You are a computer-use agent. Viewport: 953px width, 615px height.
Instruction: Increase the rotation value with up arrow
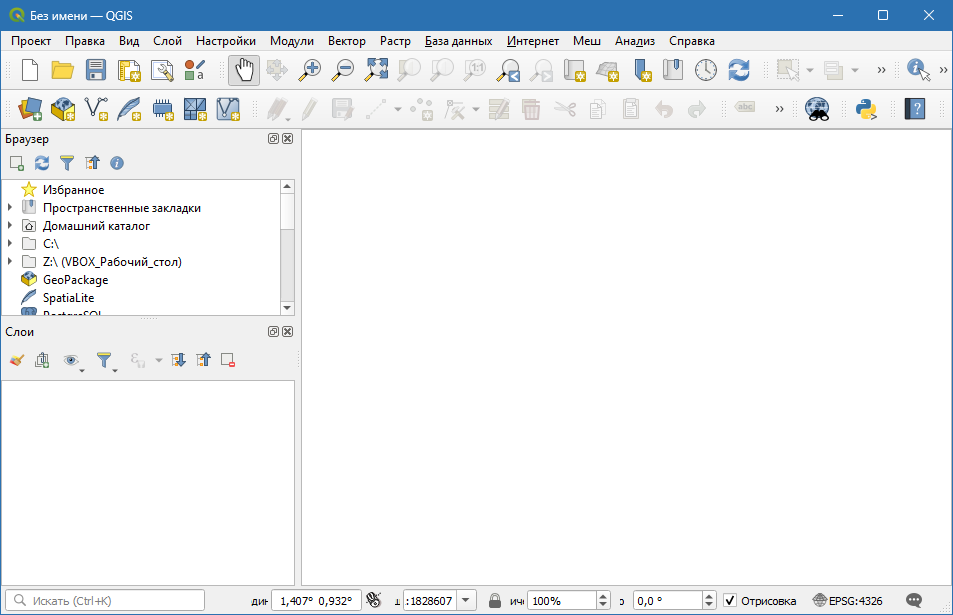[x=709, y=596]
